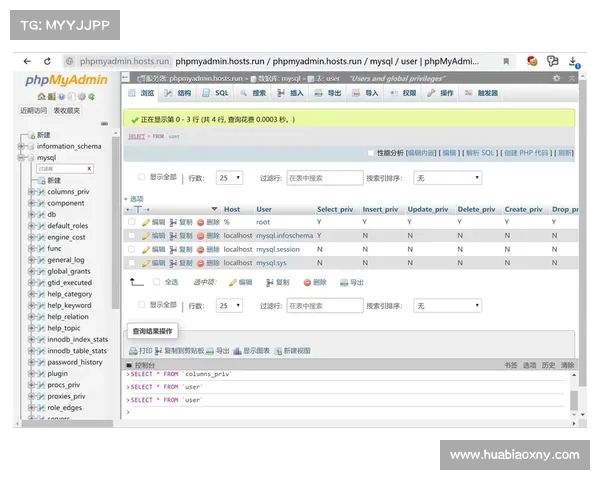
Task: Click the edit pencil icon for root row
Action: pos(146,221)
